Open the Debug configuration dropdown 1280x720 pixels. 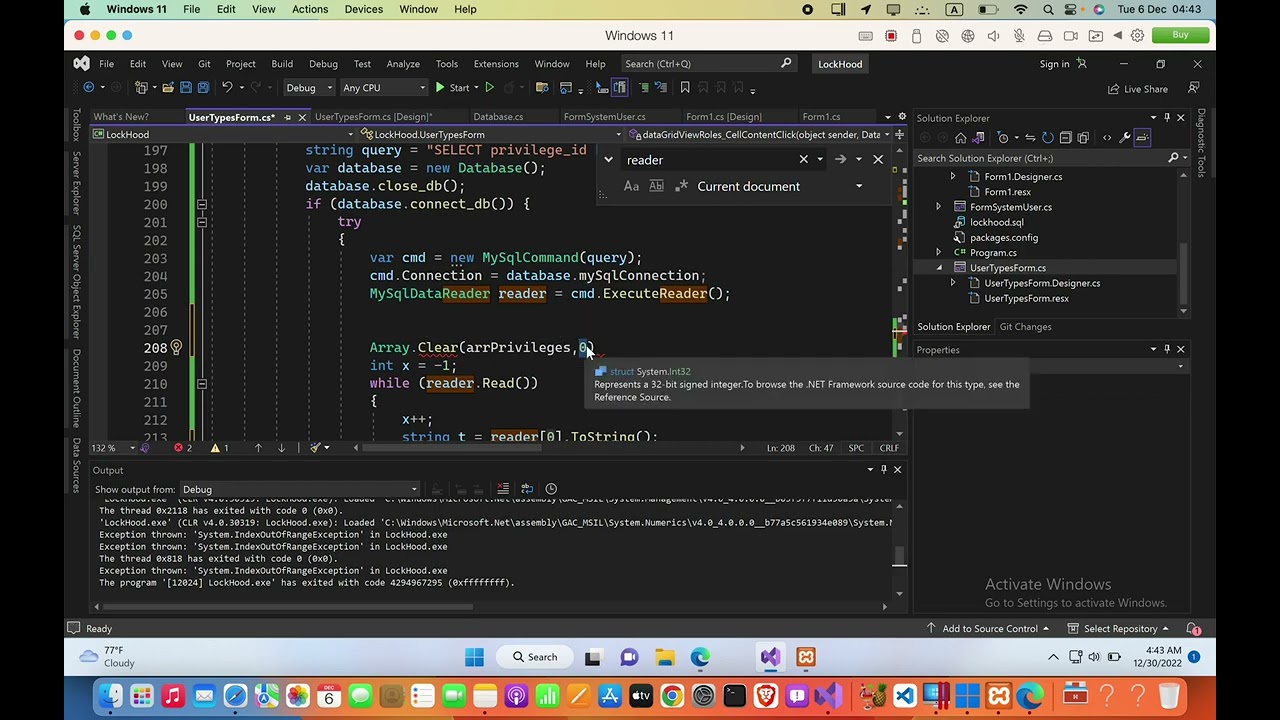tap(309, 88)
